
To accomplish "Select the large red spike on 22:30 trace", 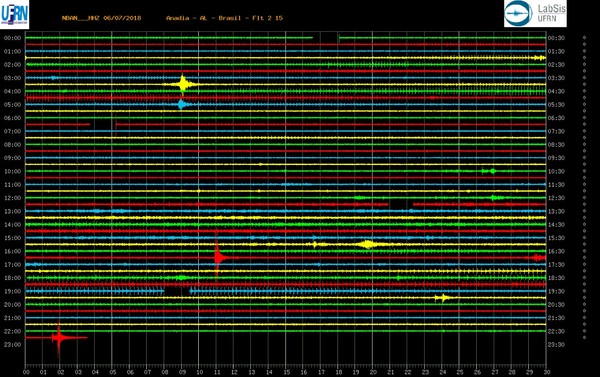I will click(x=59, y=338).
